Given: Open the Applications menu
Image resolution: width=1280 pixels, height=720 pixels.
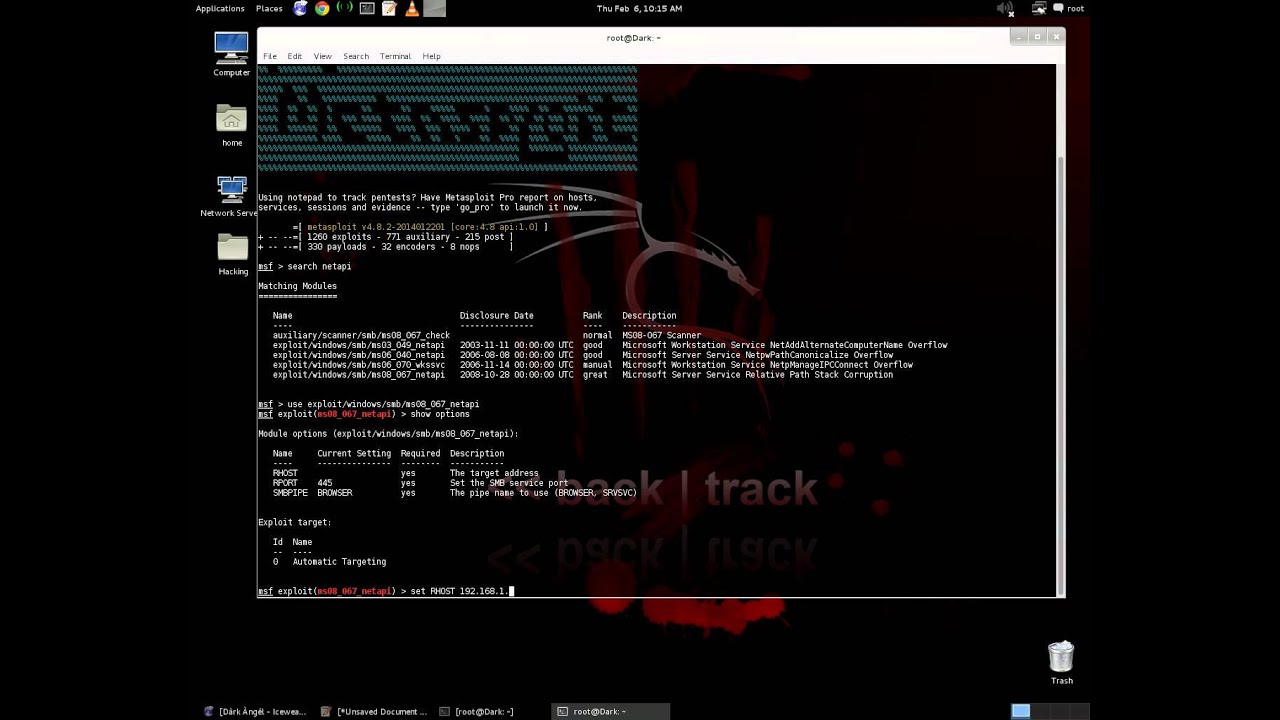Looking at the screenshot, I should tap(220, 8).
